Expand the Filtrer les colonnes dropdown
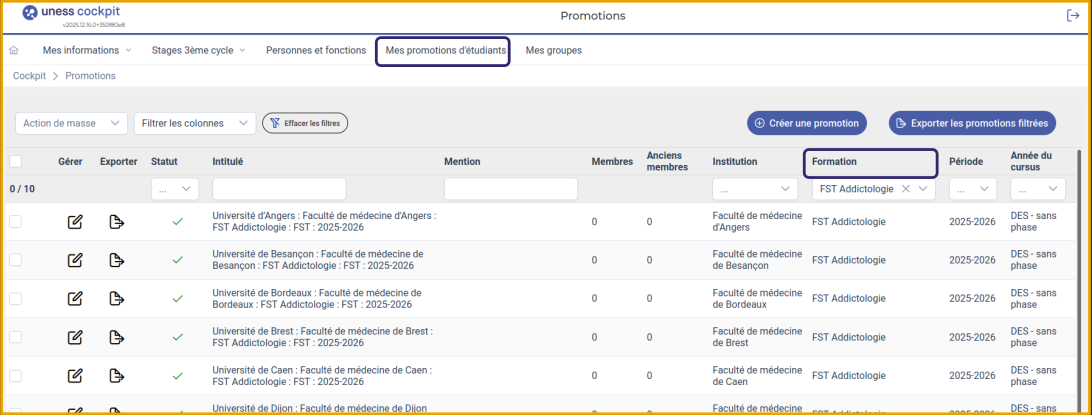The image size is (1092, 415). [x=194, y=123]
